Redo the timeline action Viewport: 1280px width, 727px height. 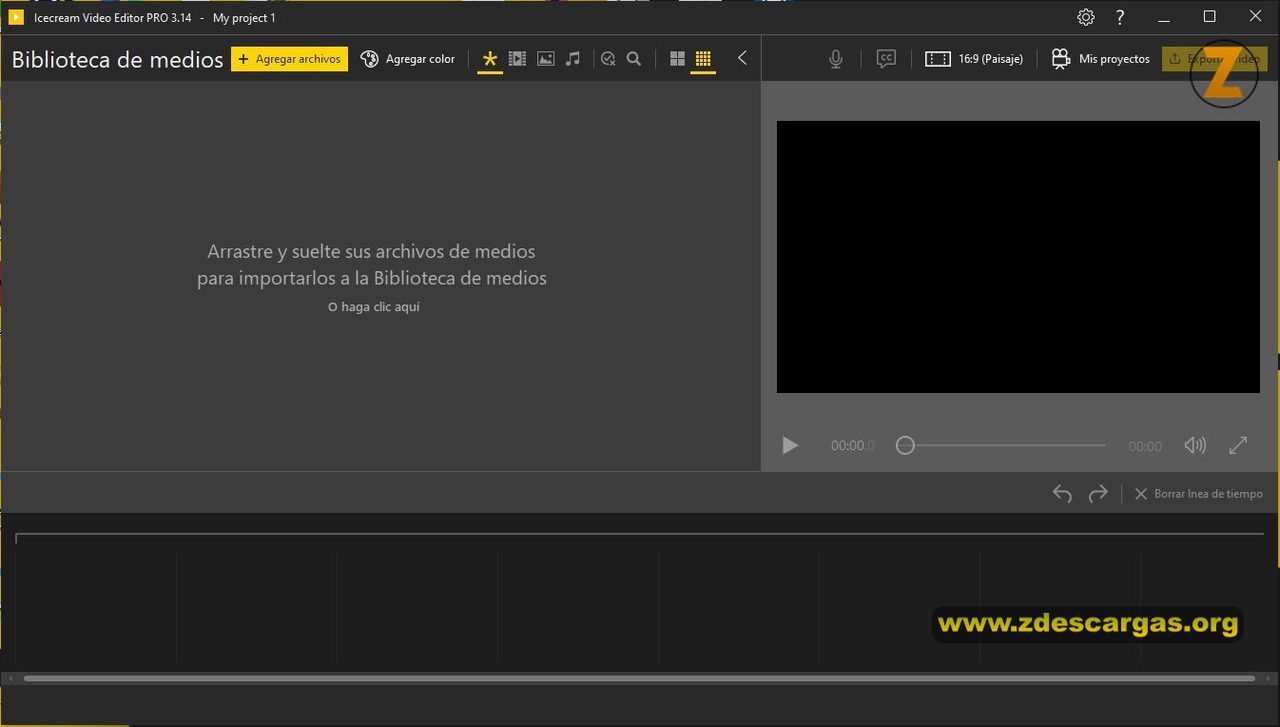click(x=1098, y=494)
